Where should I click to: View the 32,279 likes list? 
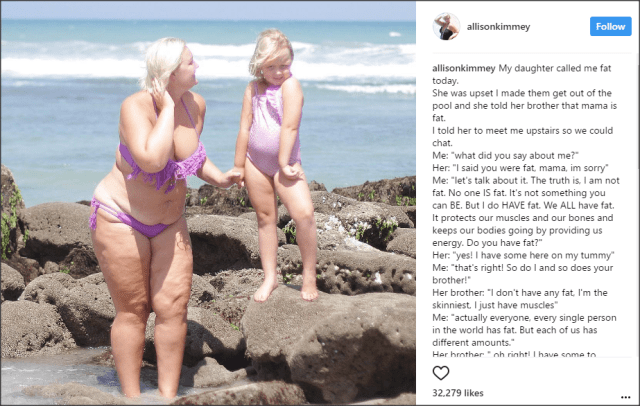458,393
